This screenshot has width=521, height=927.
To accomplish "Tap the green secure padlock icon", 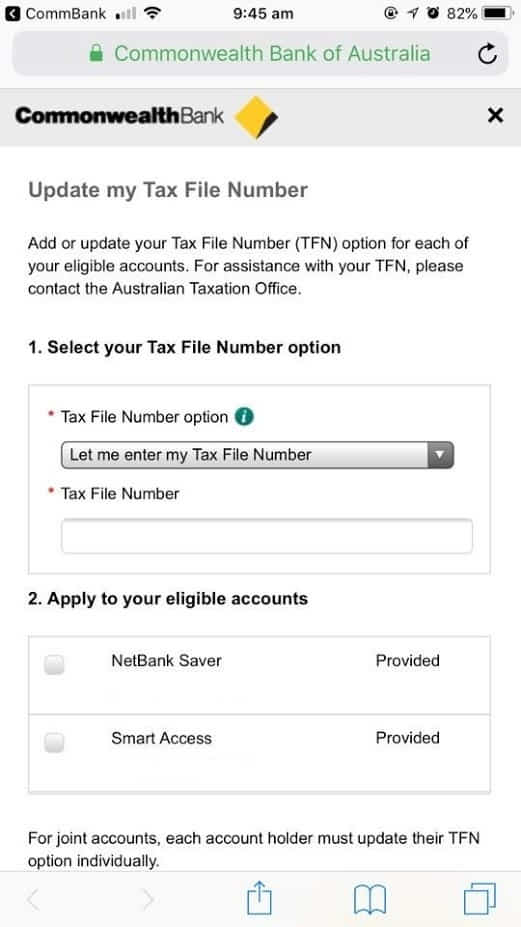I will (96, 53).
